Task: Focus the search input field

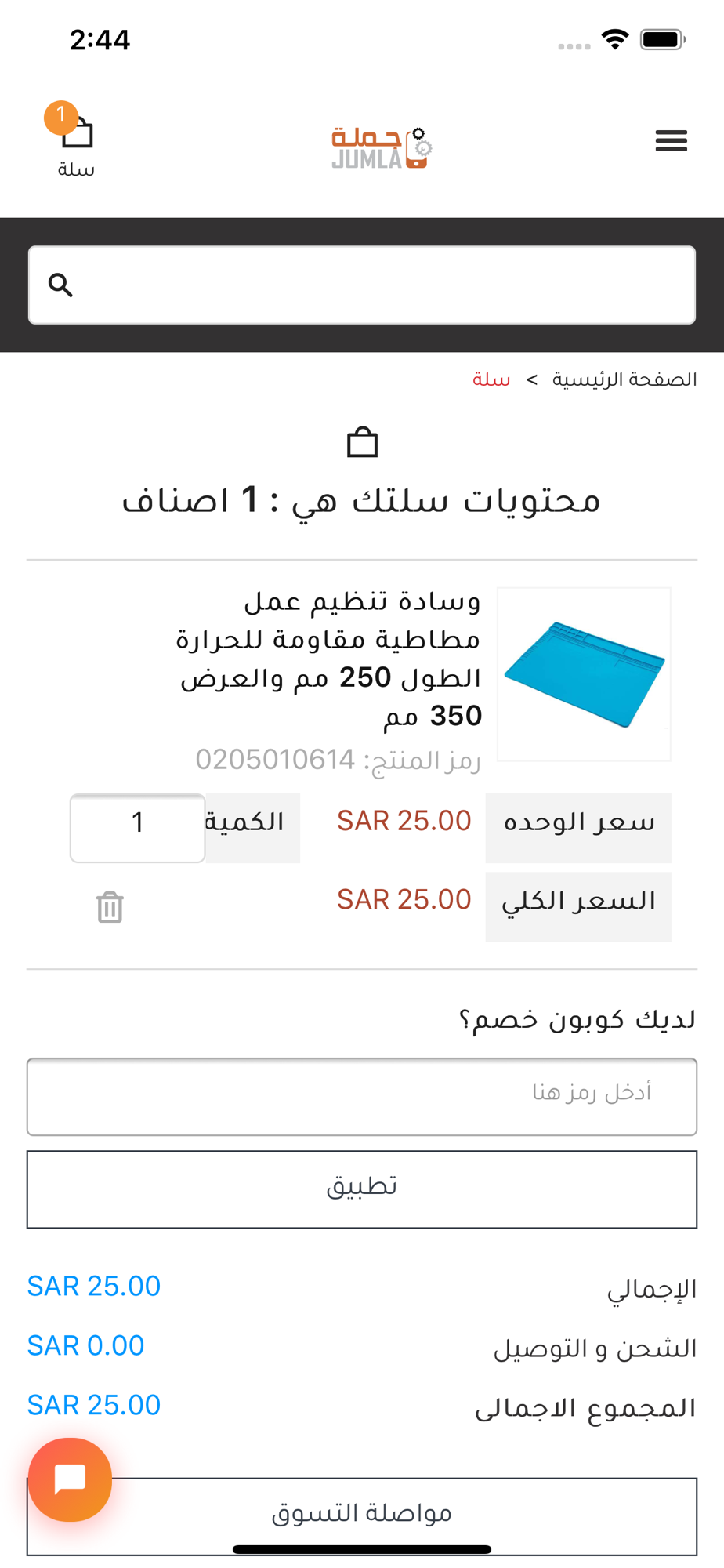Action: click(362, 285)
